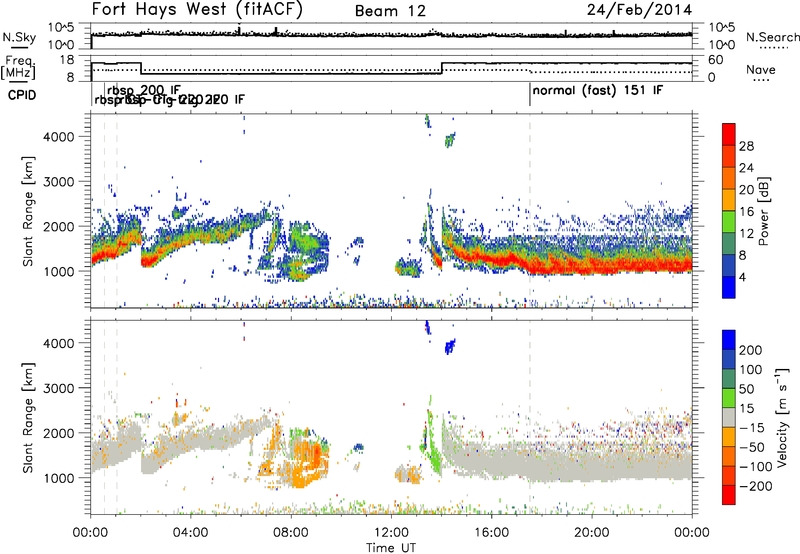Viewport: 800px width, 554px height.
Task: Click the 'Beam 12' label
Action: point(390,11)
